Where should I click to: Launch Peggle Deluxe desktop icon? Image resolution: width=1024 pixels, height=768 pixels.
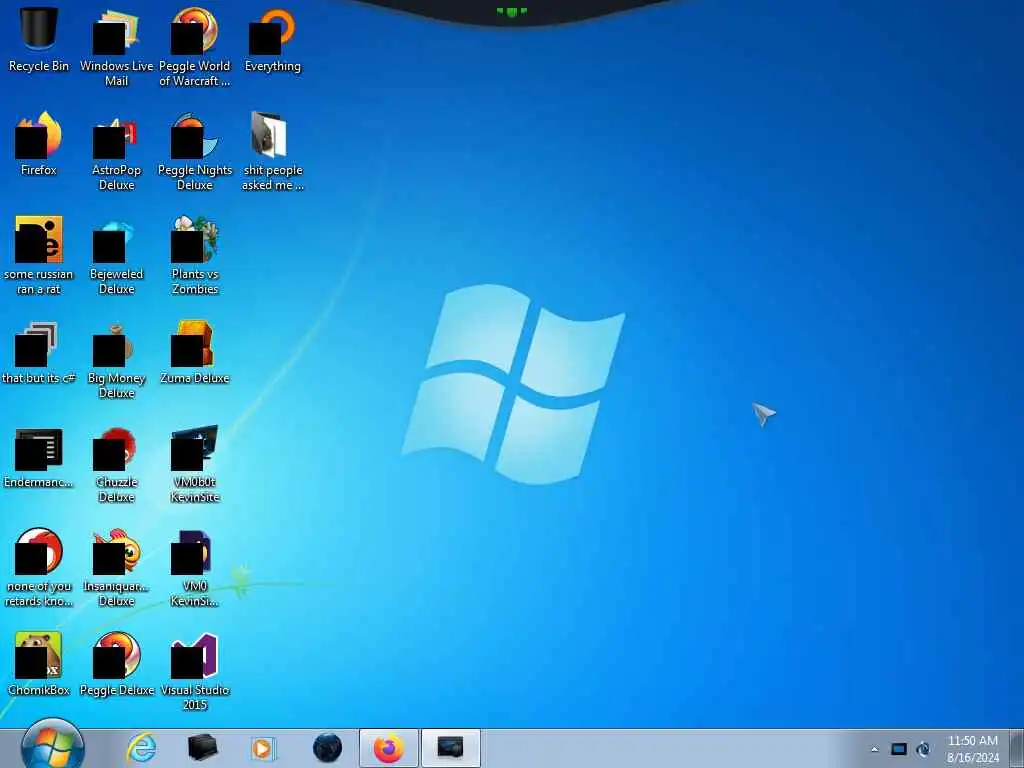(x=116, y=664)
